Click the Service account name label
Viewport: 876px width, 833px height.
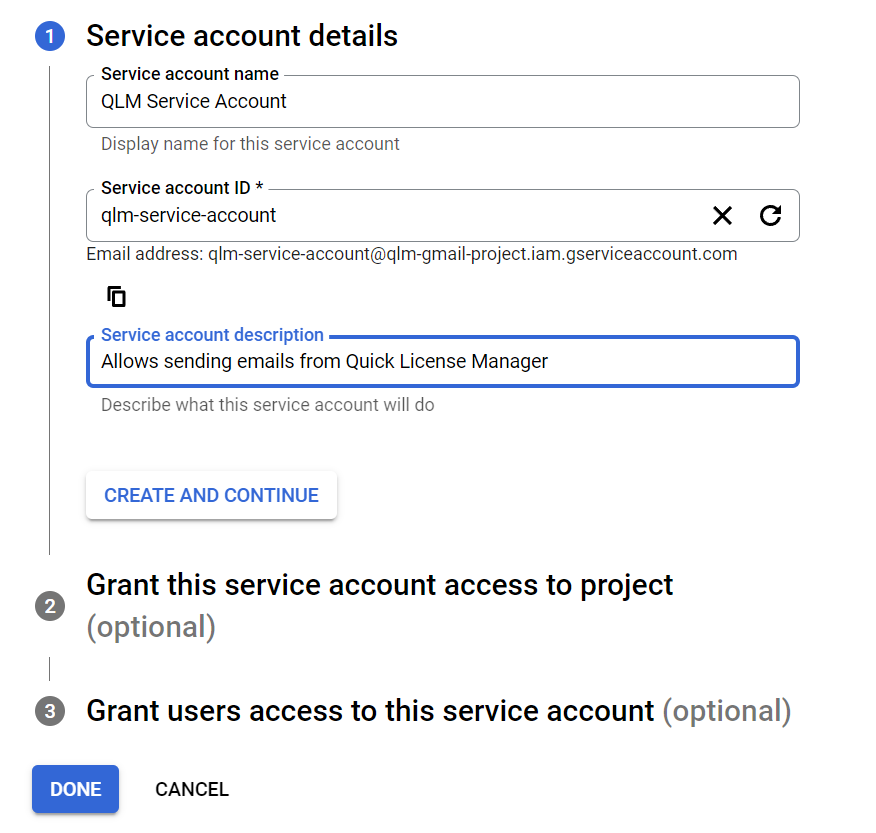pos(189,74)
